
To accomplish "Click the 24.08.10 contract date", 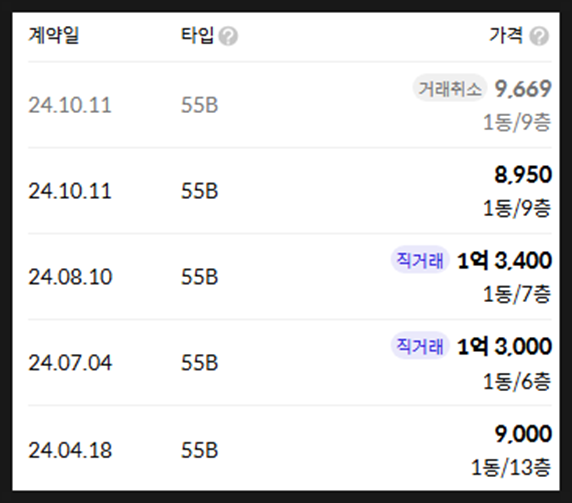I will [x=70, y=277].
